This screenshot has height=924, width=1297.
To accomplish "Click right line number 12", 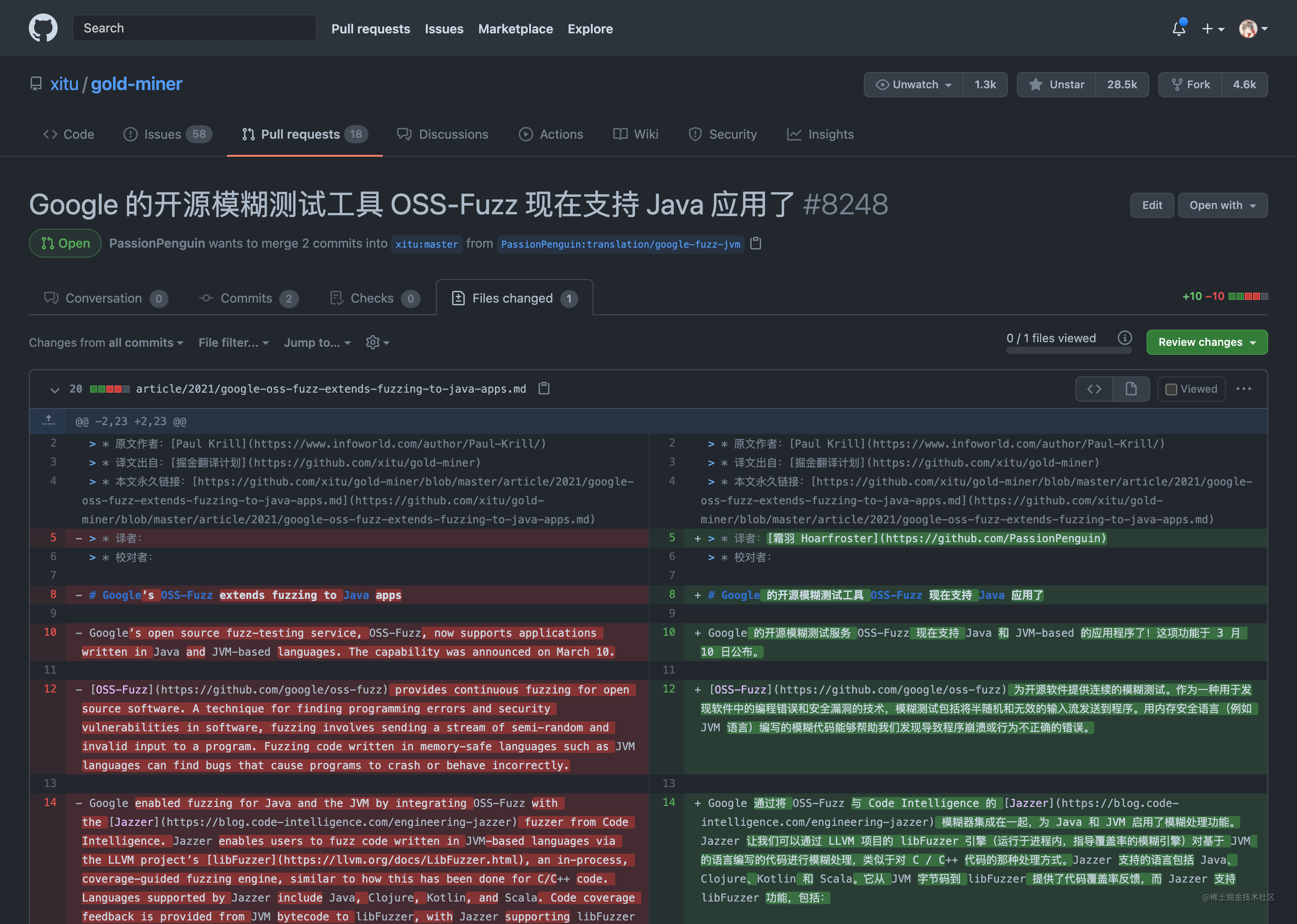I will tap(669, 689).
